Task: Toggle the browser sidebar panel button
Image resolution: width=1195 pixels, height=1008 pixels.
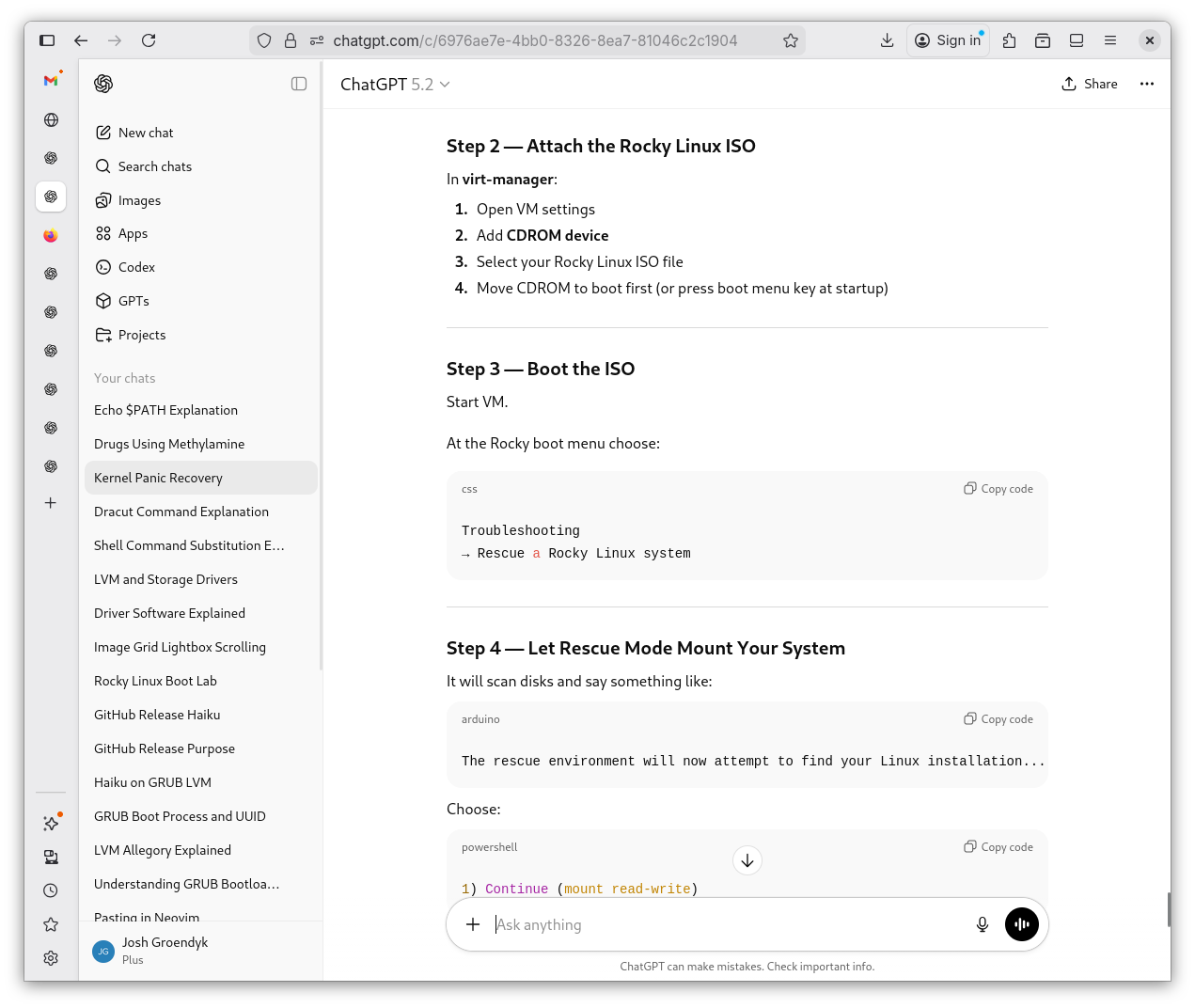Action: (x=47, y=40)
